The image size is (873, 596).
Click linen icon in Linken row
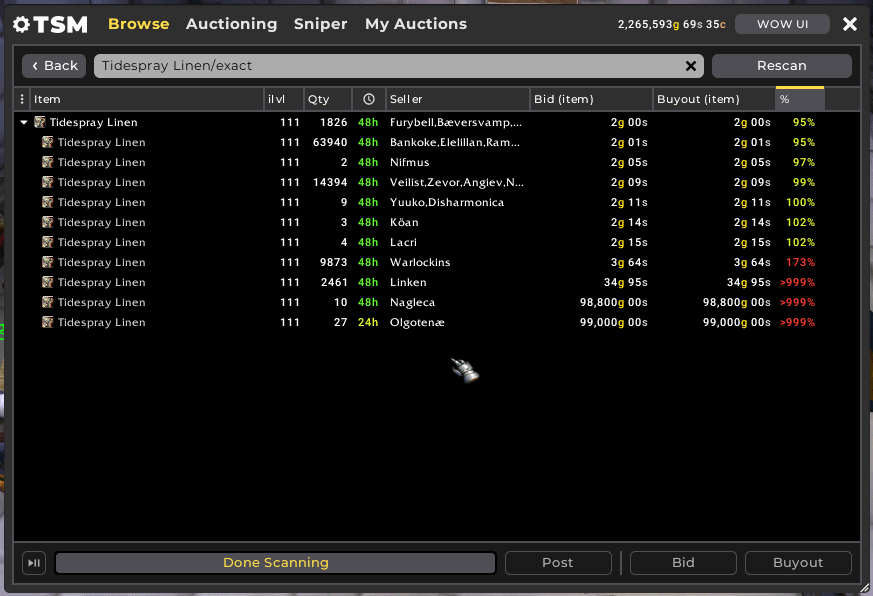(47, 282)
